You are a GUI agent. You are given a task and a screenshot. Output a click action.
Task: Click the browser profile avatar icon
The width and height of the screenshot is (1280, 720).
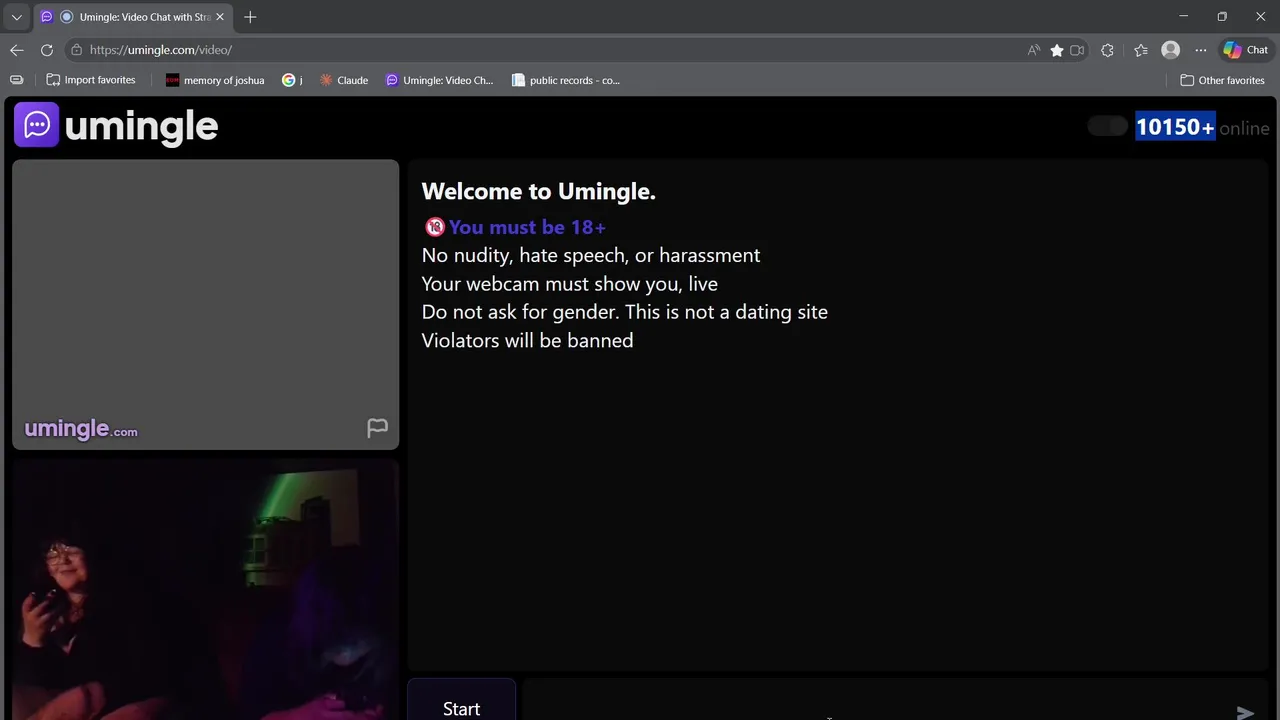pyautogui.click(x=1170, y=50)
